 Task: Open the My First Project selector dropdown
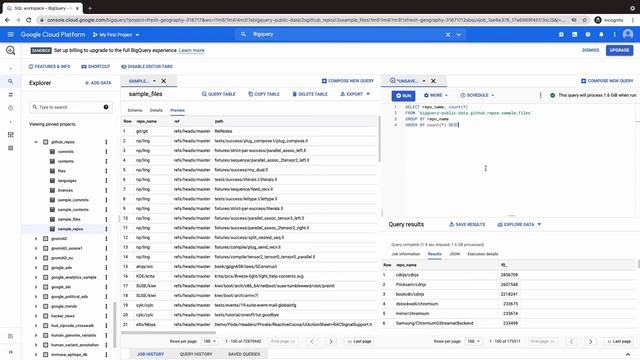coord(116,35)
